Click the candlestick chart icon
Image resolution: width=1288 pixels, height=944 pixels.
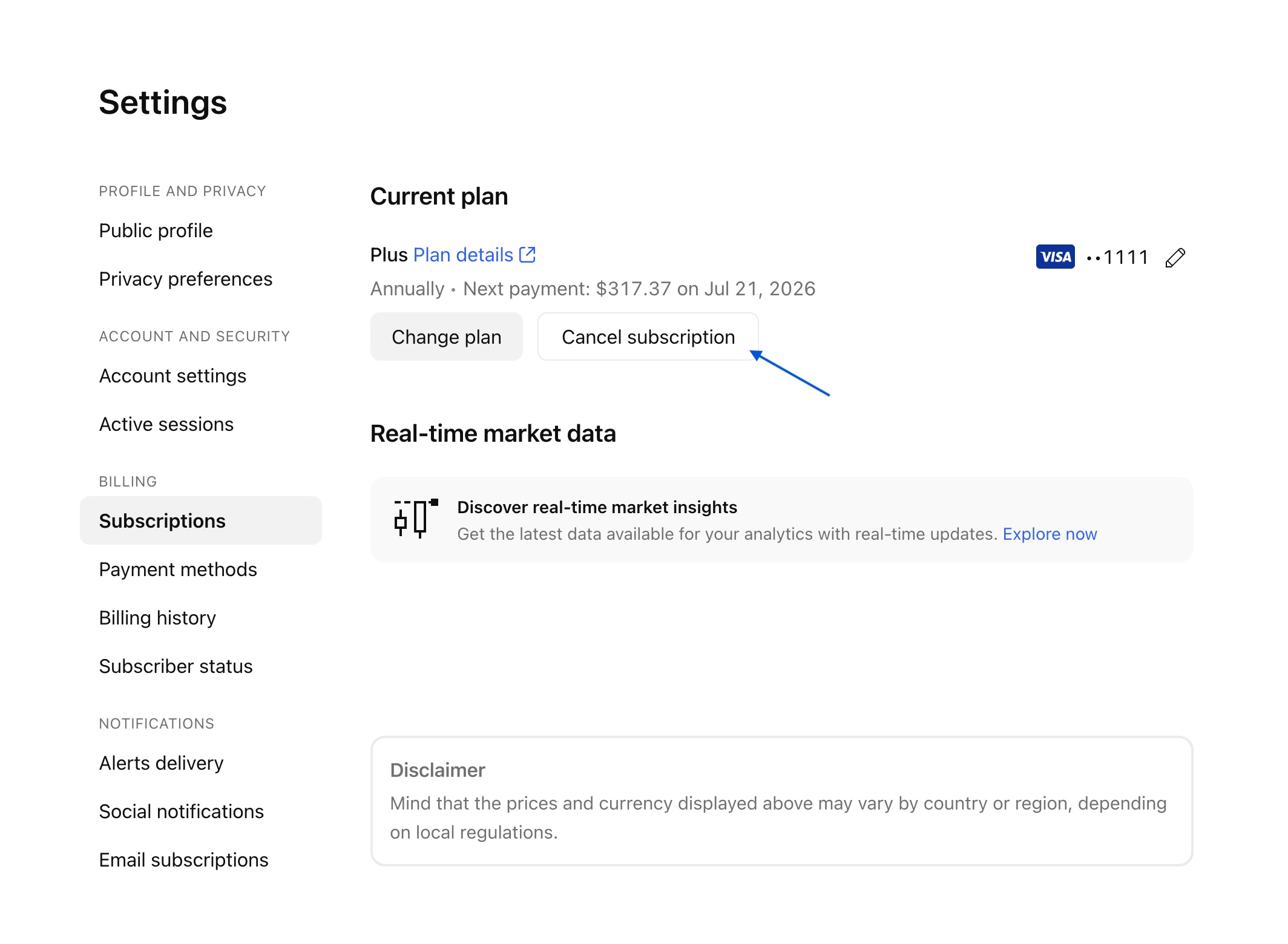[416, 519]
